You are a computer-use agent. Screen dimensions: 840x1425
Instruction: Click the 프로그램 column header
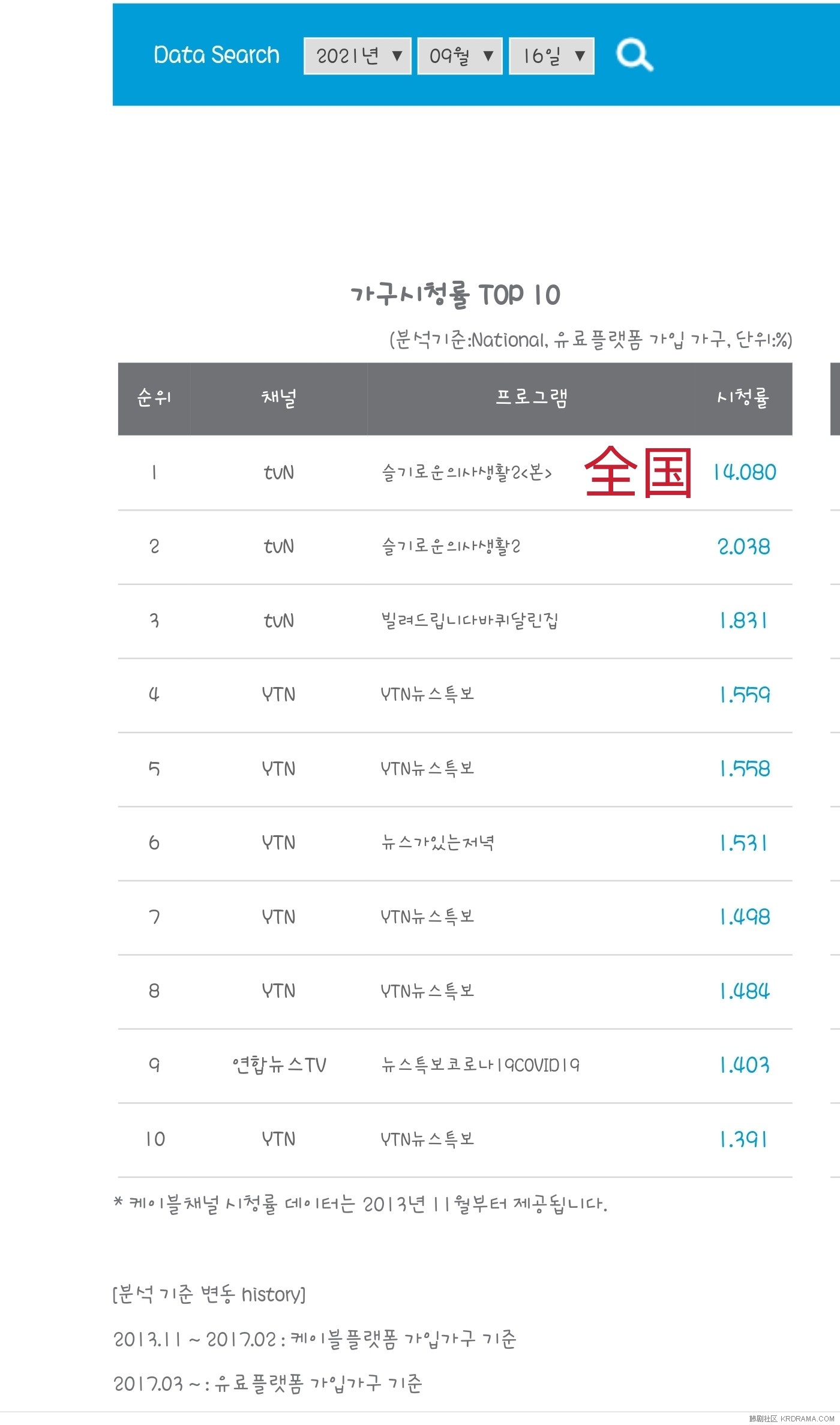pyautogui.click(x=532, y=398)
